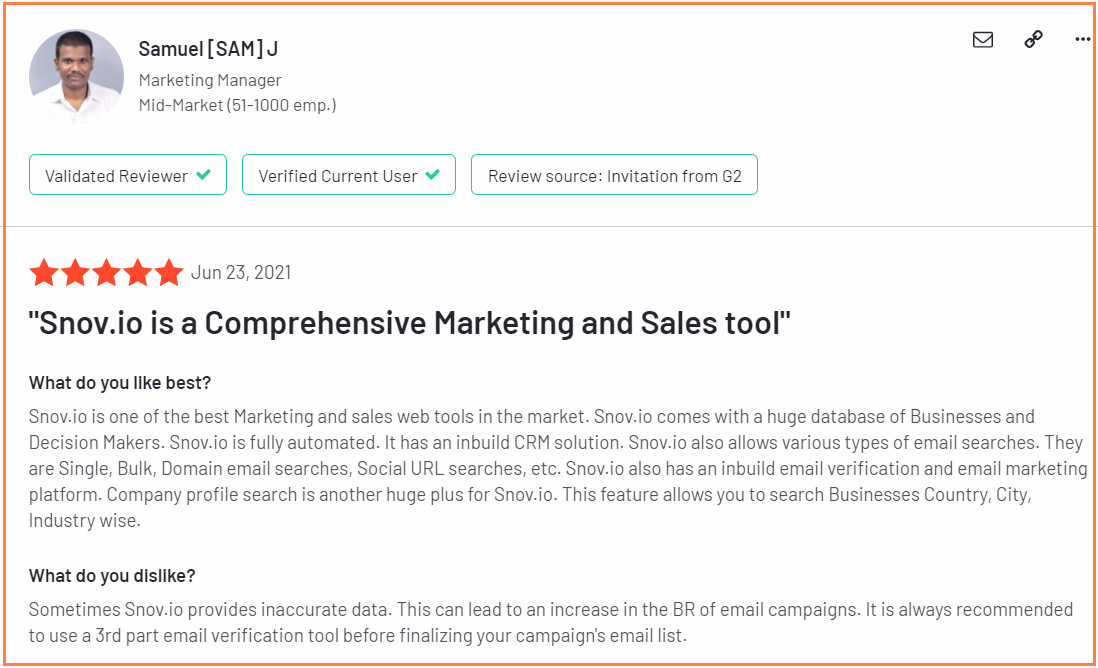Image resolution: width=1098 pixels, height=668 pixels.
Task: Click Review source: Invitation from G2
Action: [x=614, y=175]
